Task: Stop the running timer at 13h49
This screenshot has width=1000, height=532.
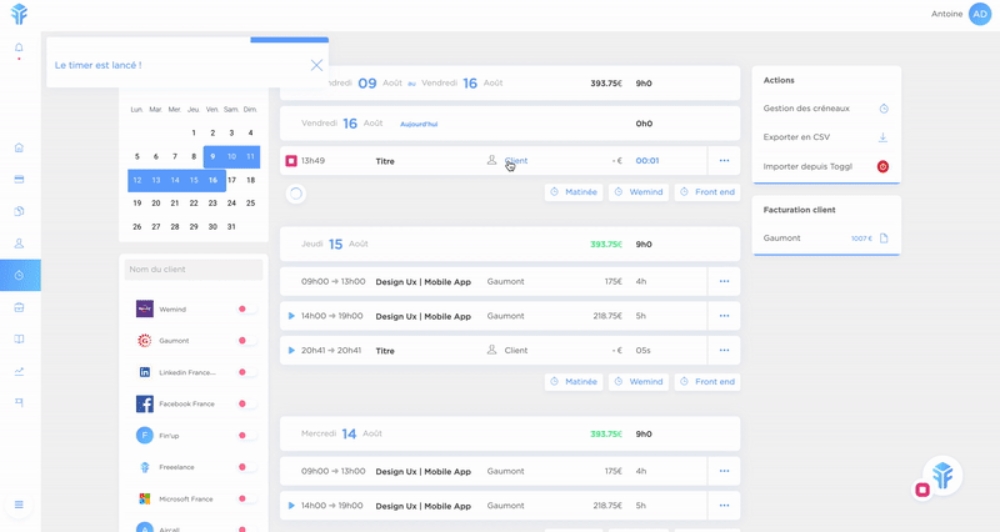Action: coord(291,161)
